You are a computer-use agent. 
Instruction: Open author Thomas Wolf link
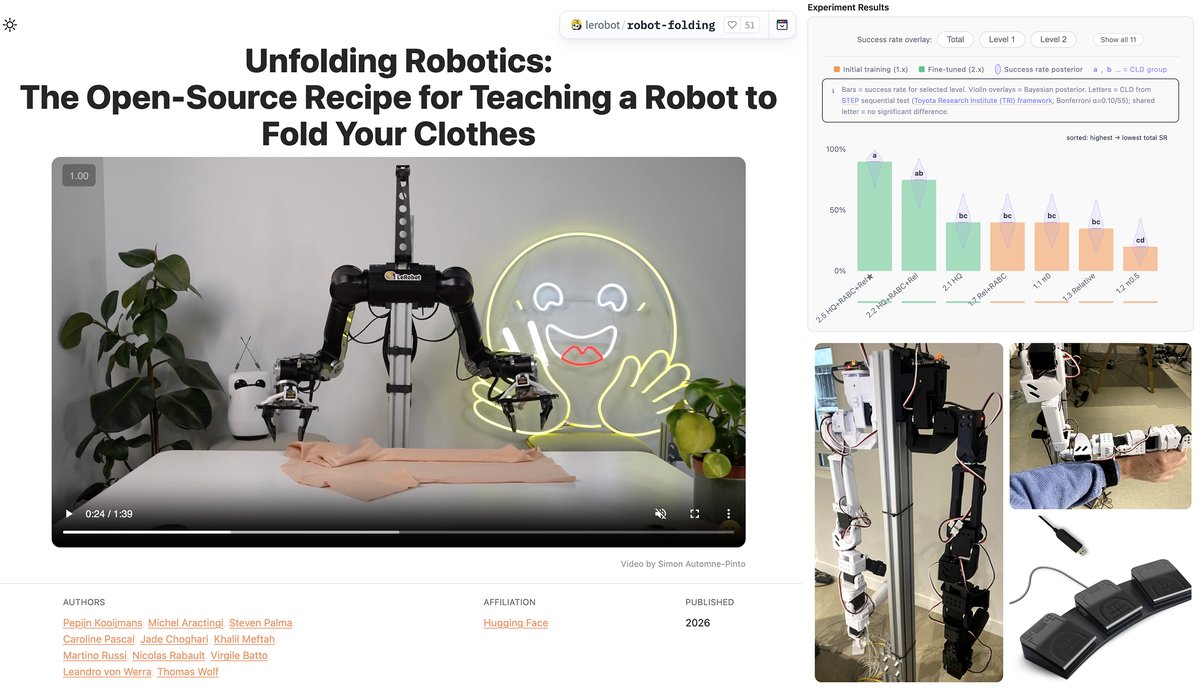tap(188, 671)
